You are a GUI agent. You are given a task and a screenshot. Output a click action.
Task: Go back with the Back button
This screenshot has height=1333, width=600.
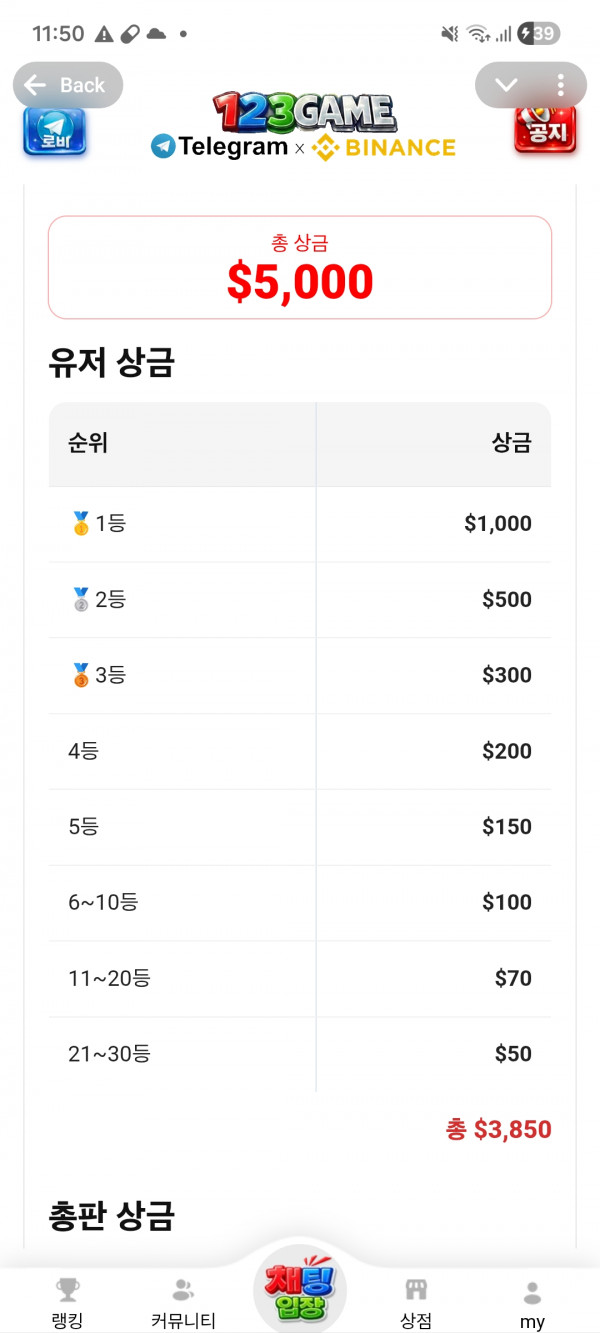coord(67,85)
